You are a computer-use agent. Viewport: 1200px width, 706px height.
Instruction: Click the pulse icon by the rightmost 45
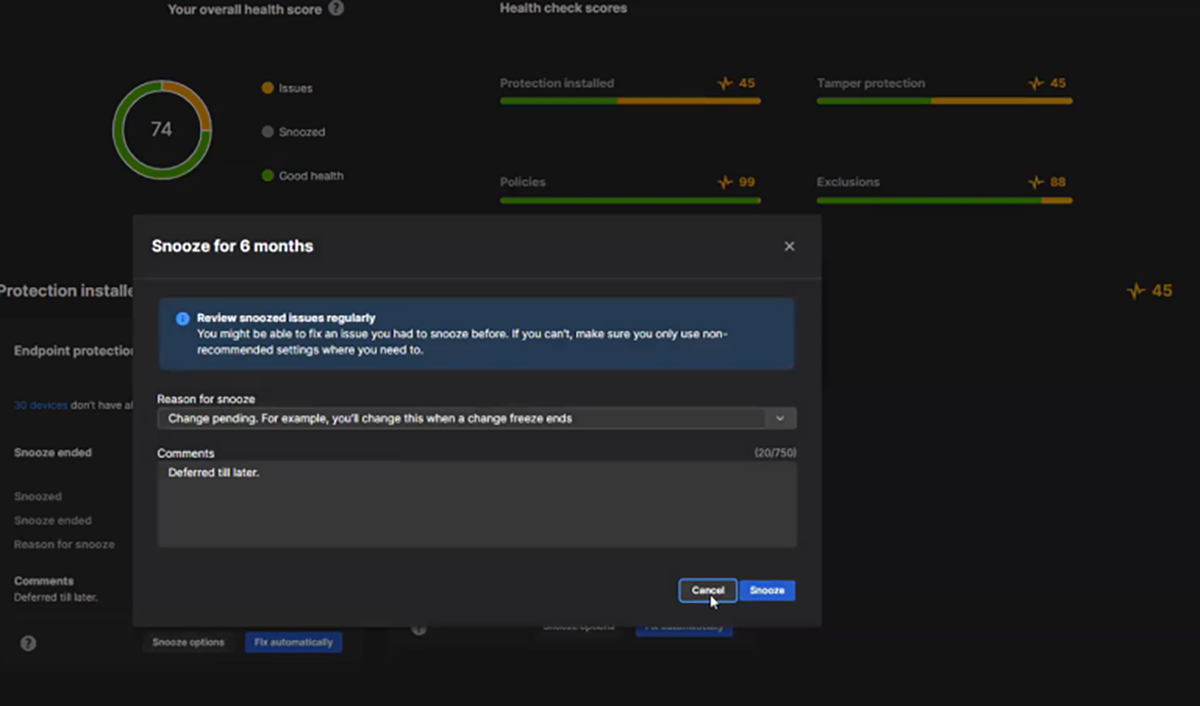click(1135, 291)
